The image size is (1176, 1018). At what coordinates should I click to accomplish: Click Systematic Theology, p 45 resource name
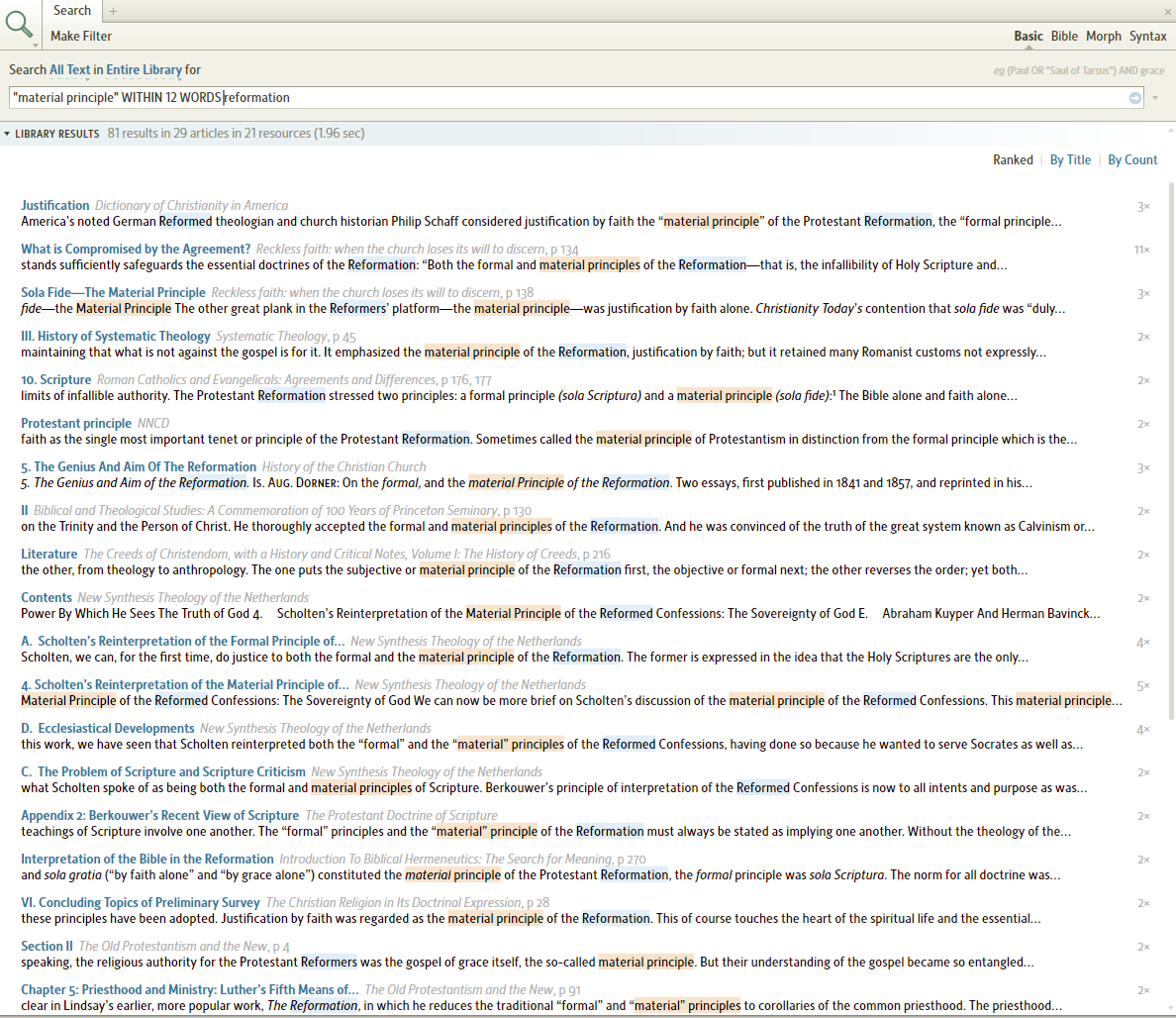pyautogui.click(x=286, y=336)
